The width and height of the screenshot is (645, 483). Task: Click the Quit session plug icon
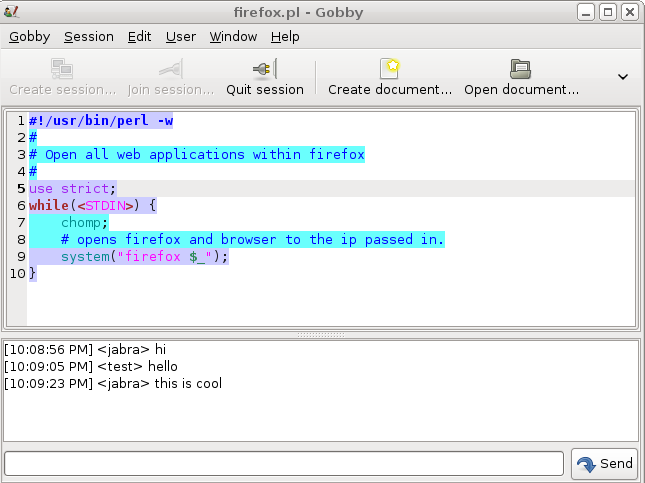coord(264,68)
